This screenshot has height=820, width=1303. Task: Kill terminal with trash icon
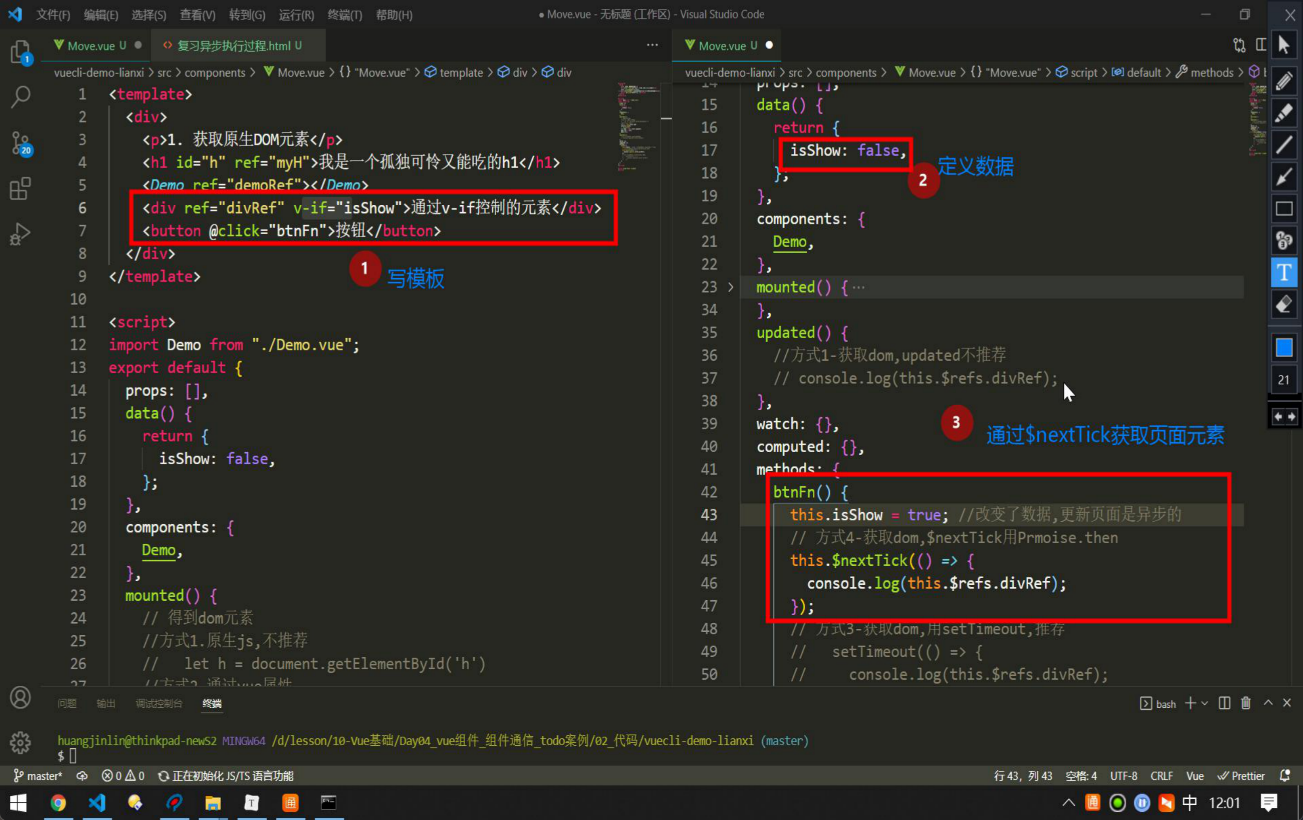[1246, 704]
